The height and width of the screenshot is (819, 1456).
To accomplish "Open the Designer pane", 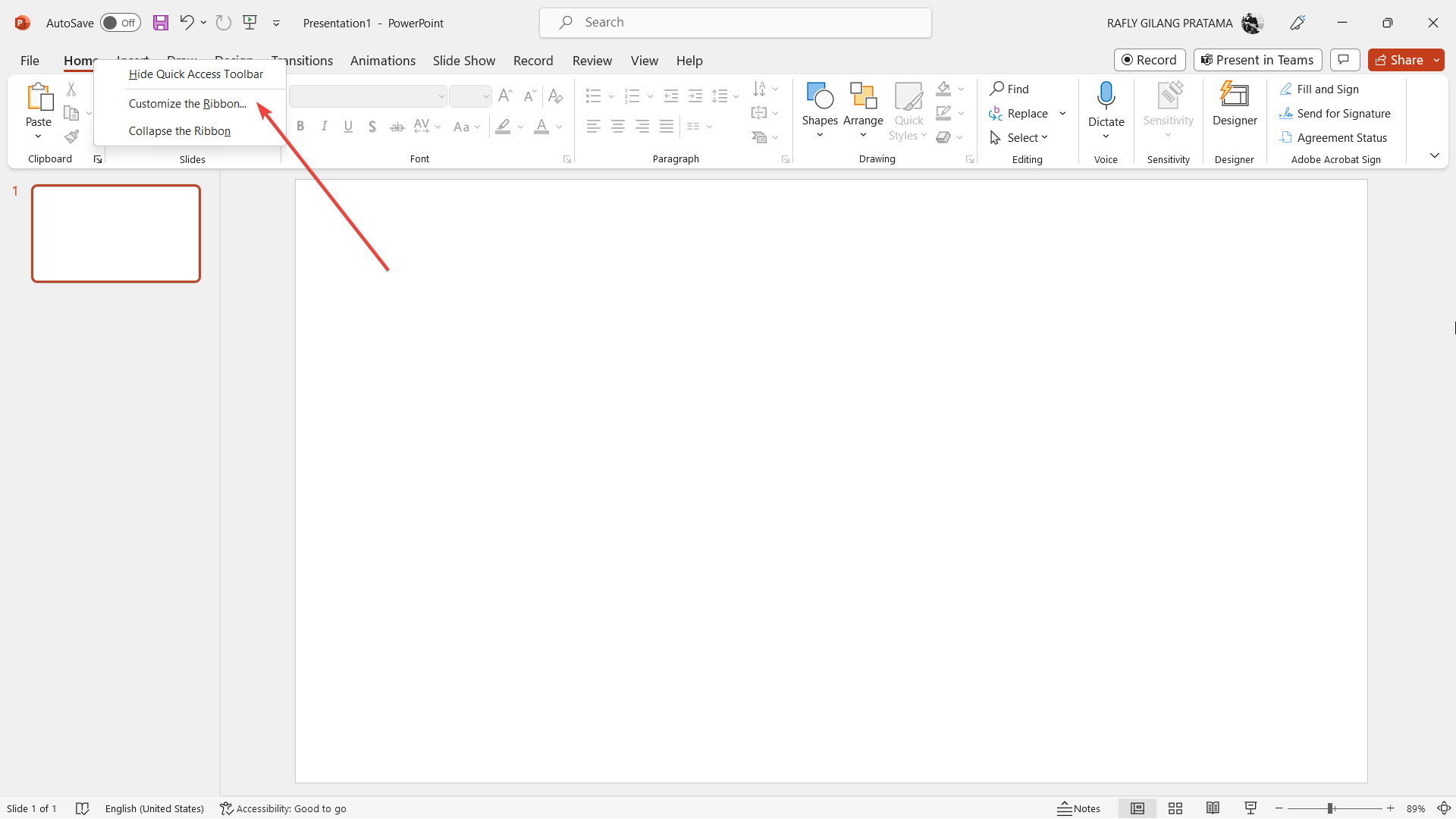I will click(x=1235, y=106).
